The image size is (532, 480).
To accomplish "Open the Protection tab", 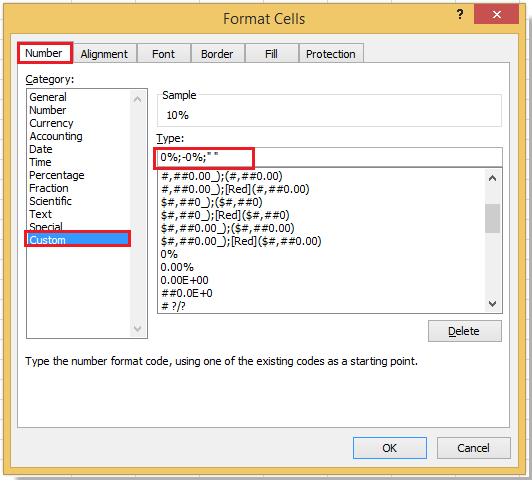I will pos(331,54).
